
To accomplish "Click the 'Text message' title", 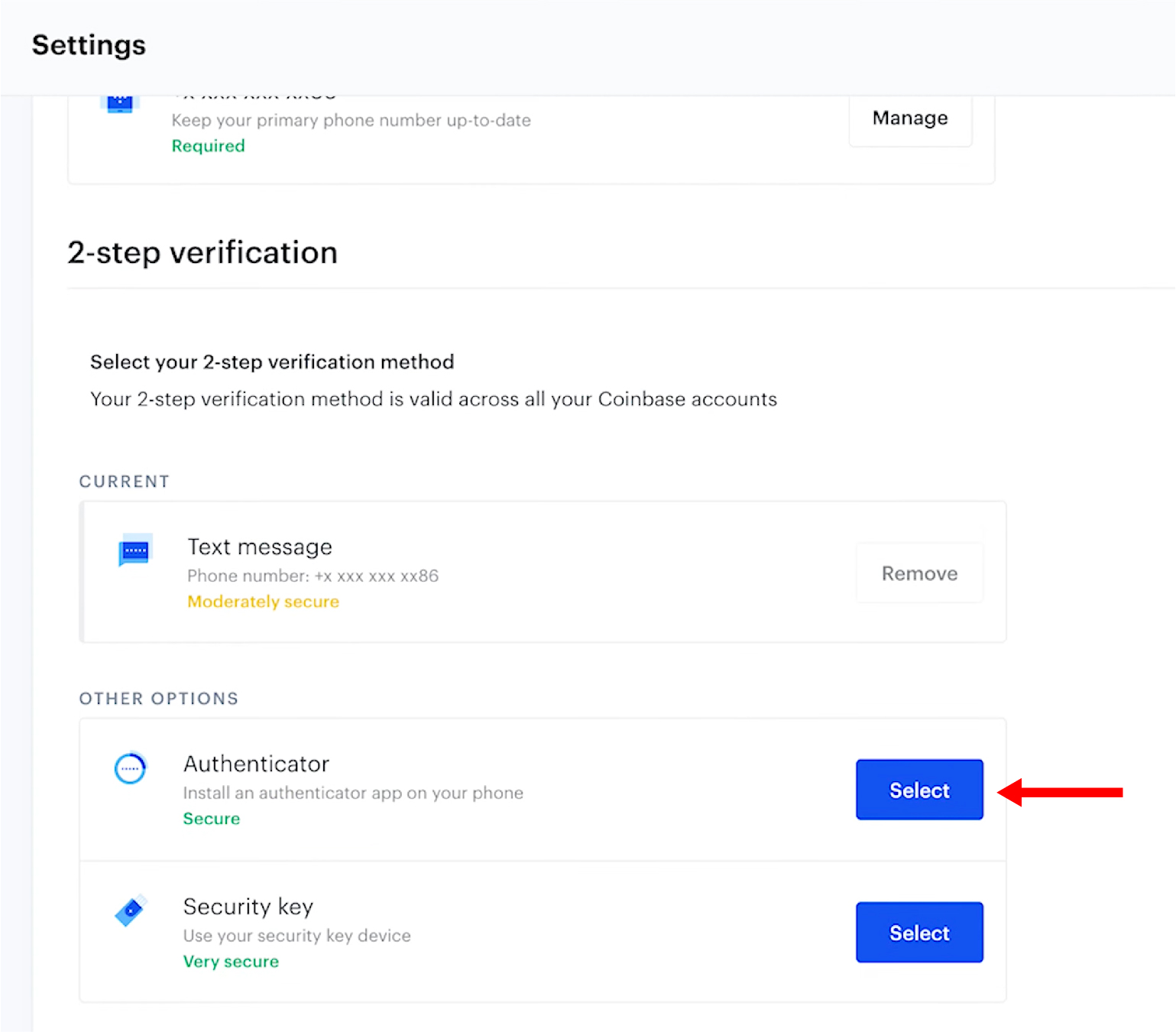I will pyautogui.click(x=260, y=547).
